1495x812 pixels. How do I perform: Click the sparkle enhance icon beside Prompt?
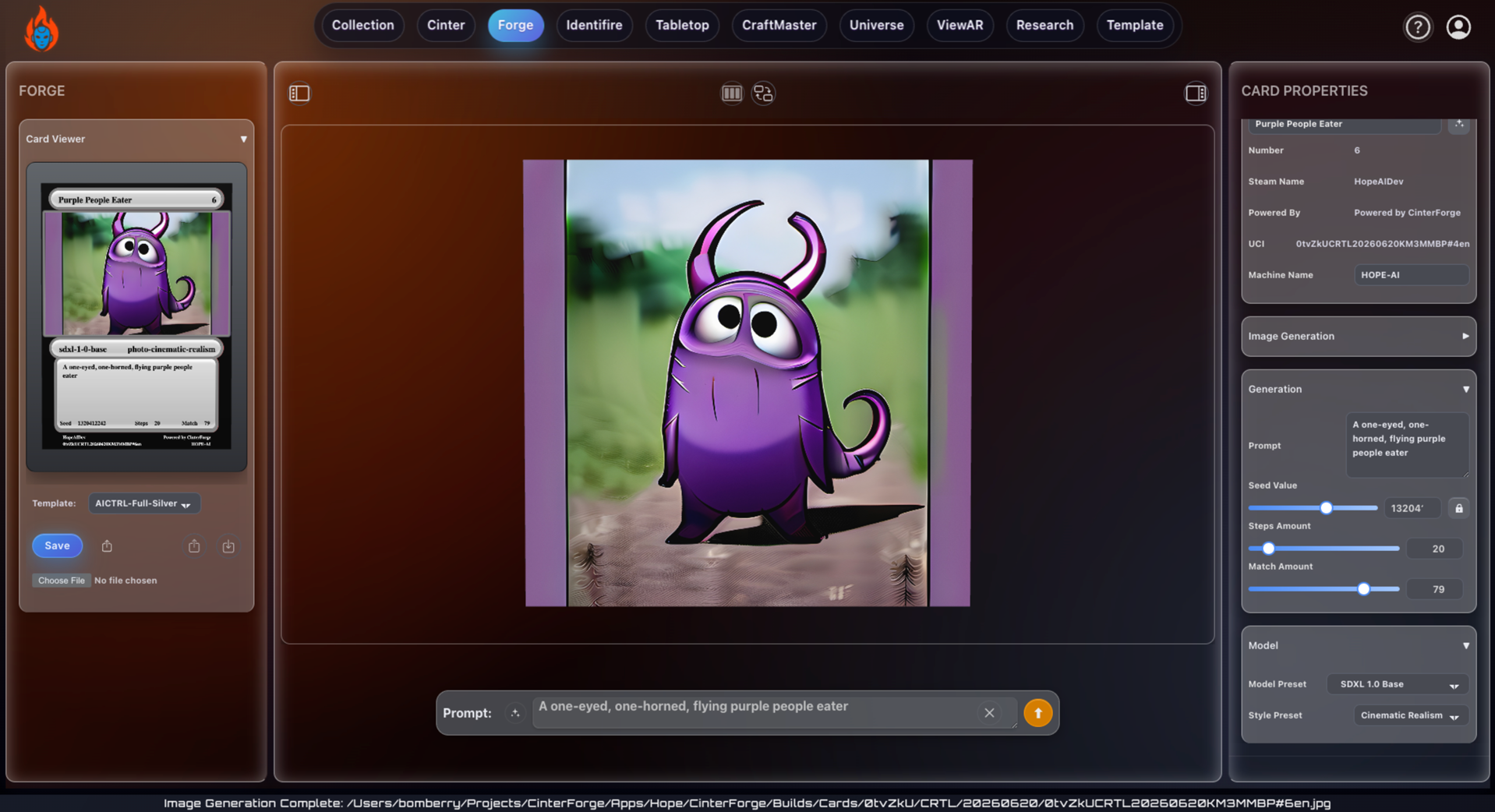514,713
